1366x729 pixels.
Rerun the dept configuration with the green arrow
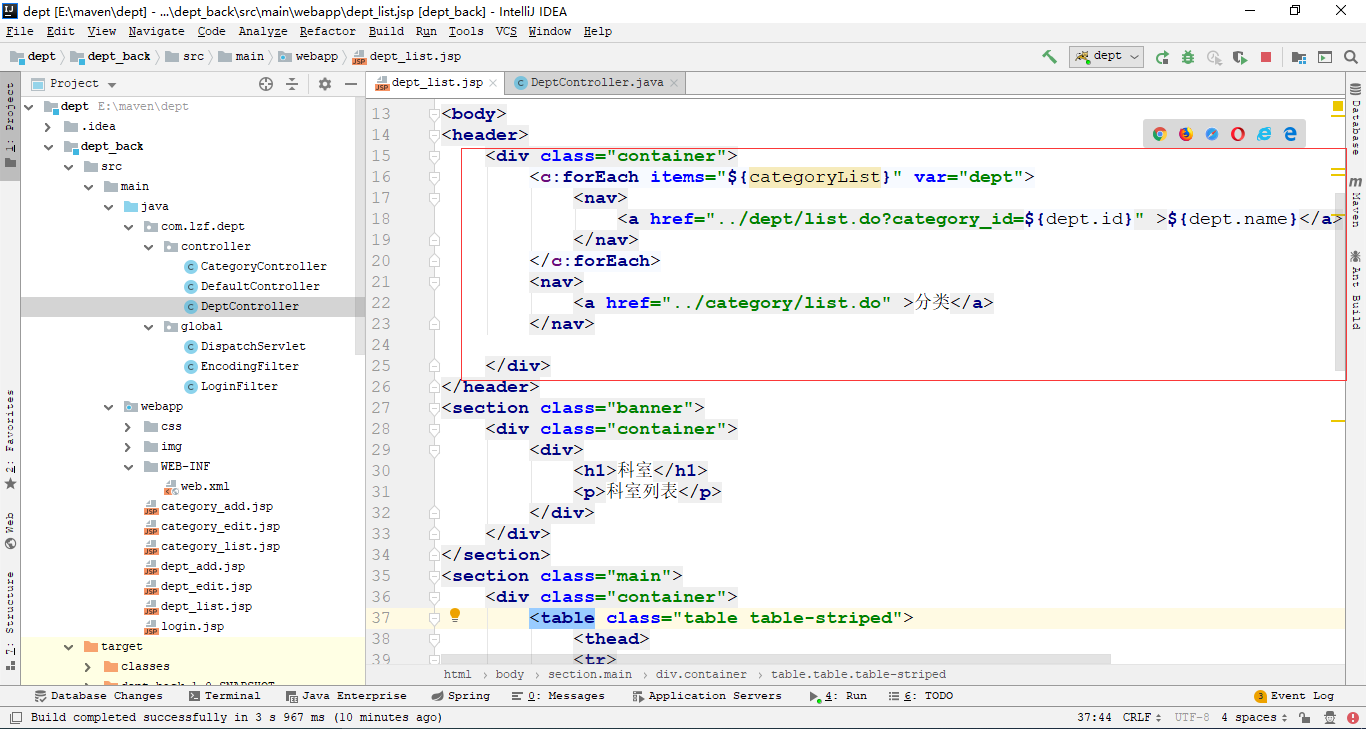click(1162, 57)
